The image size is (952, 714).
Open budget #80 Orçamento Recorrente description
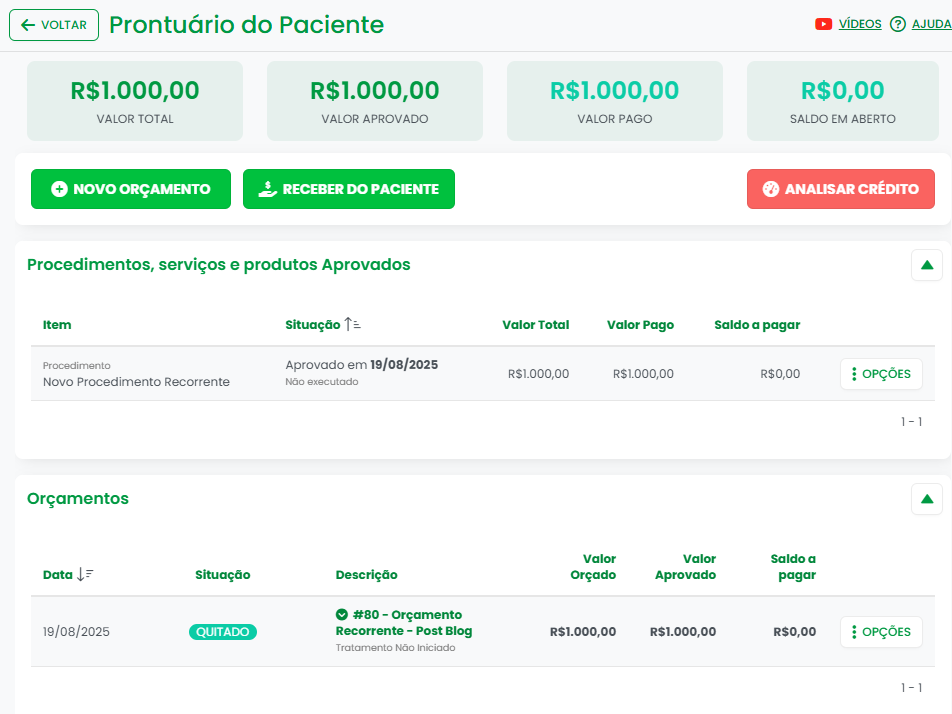coord(404,623)
